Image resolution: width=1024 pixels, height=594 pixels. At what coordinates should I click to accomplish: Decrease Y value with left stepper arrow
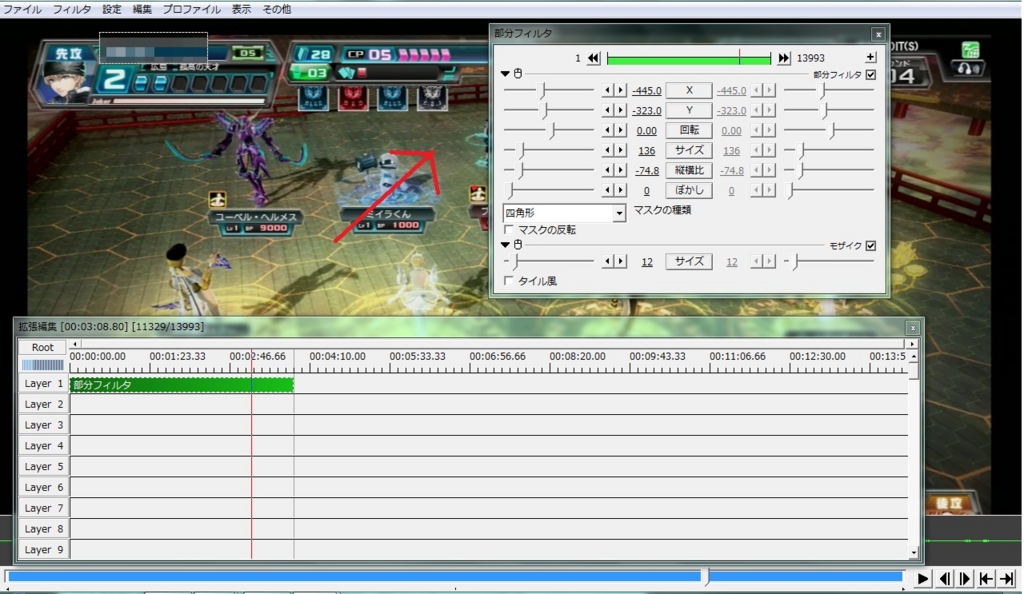(607, 110)
